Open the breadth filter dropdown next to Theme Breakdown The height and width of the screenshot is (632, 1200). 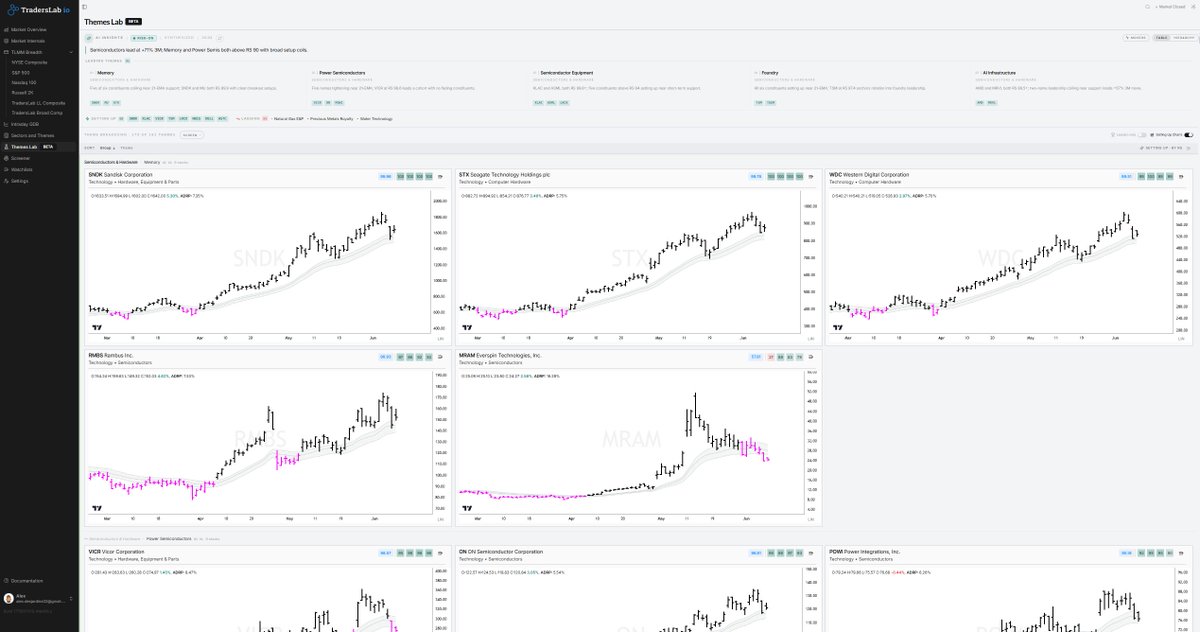(x=191, y=134)
